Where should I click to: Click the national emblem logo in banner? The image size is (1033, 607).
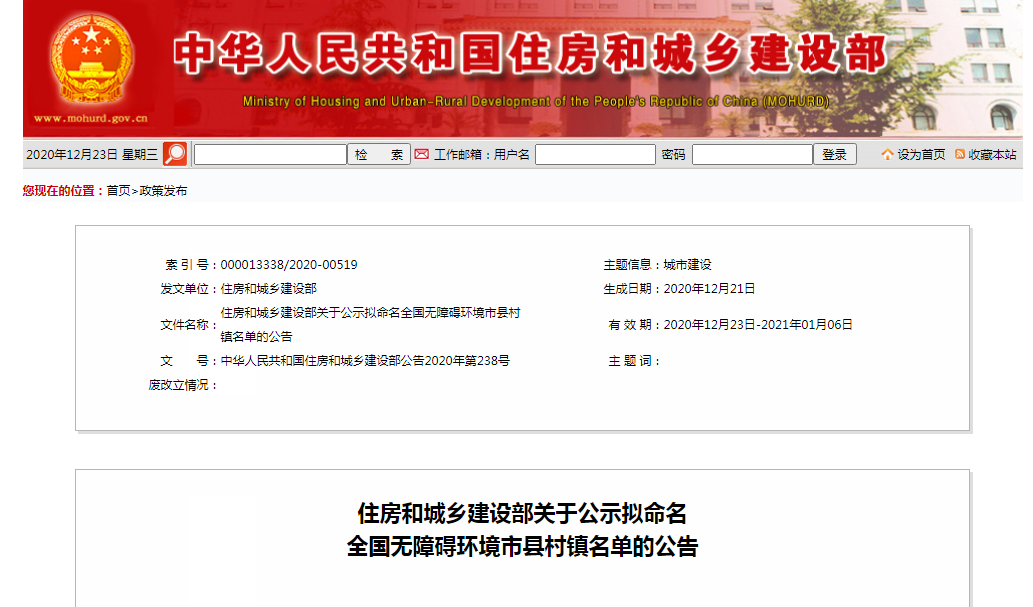[x=92, y=57]
